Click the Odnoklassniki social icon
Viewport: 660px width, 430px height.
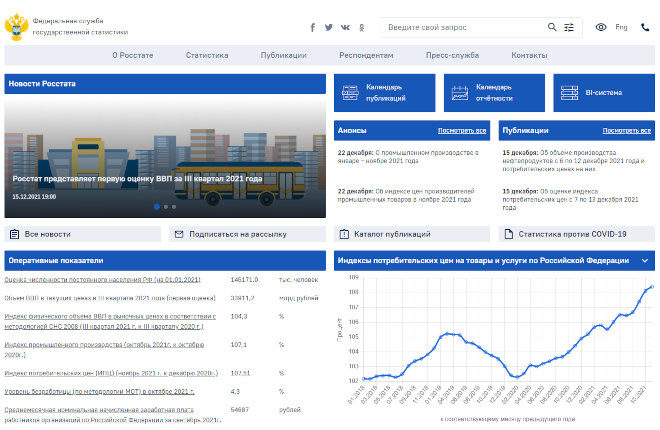362,27
